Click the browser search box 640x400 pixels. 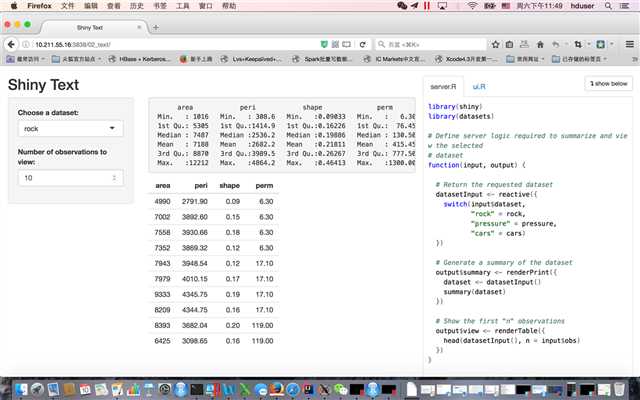click(x=431, y=44)
